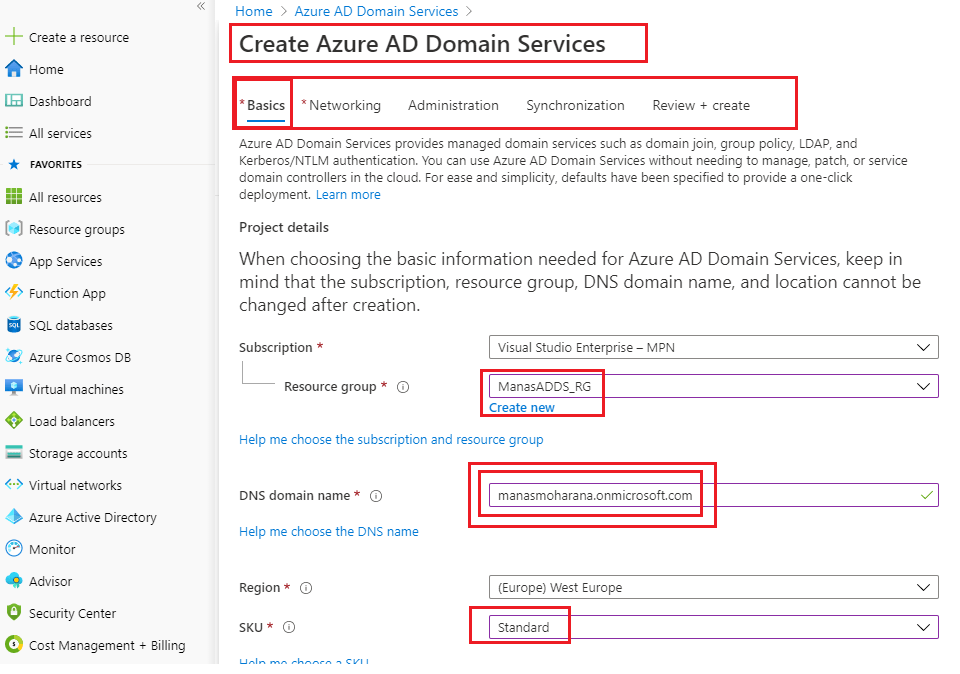Open Create a resource in sidebar
Viewport: 960px width, 674px height.
79,37
